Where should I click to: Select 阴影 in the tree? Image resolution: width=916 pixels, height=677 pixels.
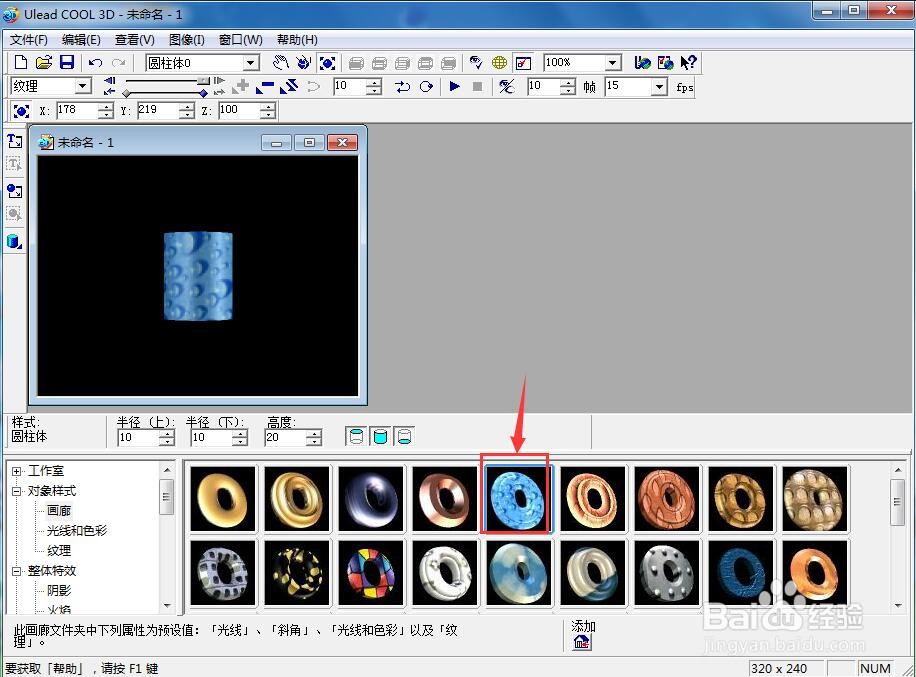pyautogui.click(x=59, y=591)
